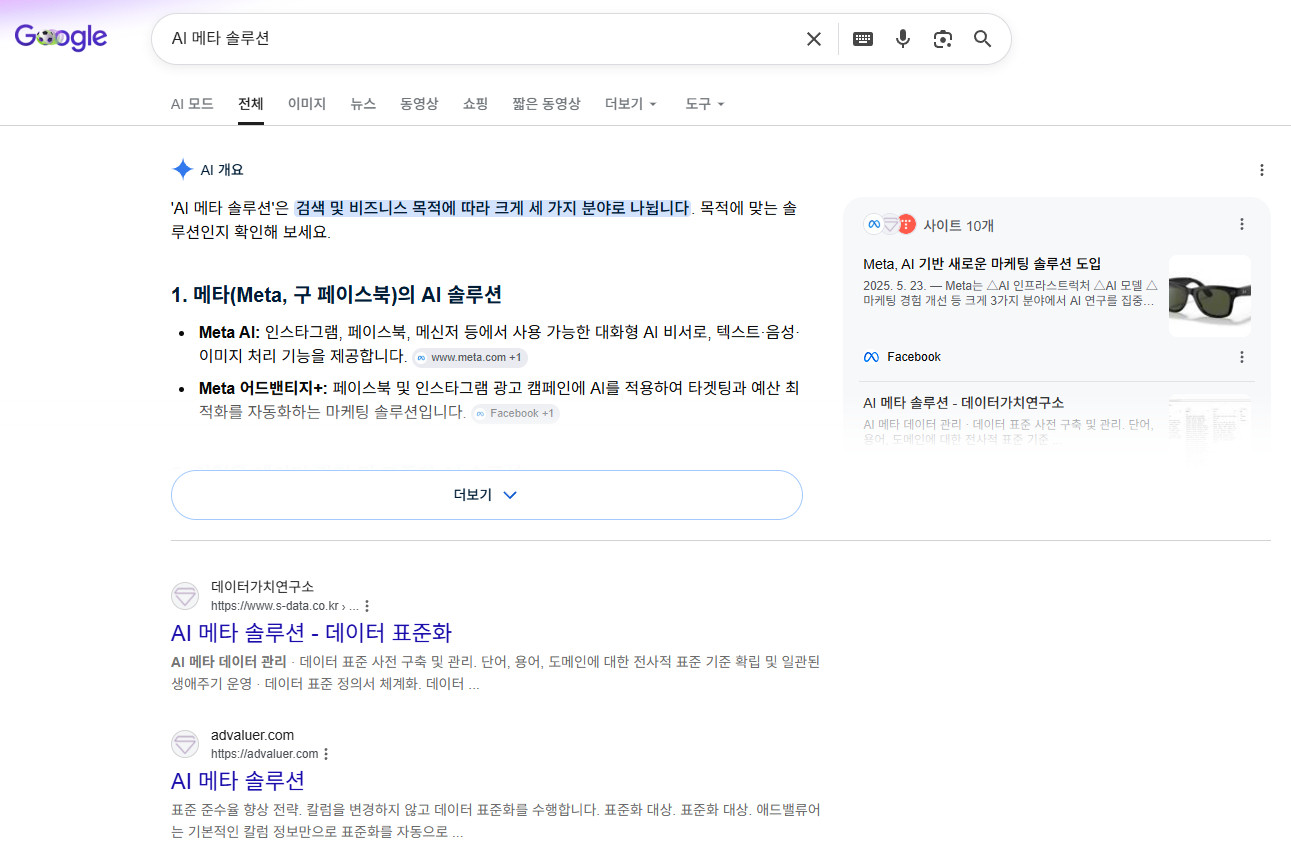Click heading 1. 메타(Meta, 구 페이스북)의 AI 솔루션
The image size is (1291, 855).
[337, 295]
